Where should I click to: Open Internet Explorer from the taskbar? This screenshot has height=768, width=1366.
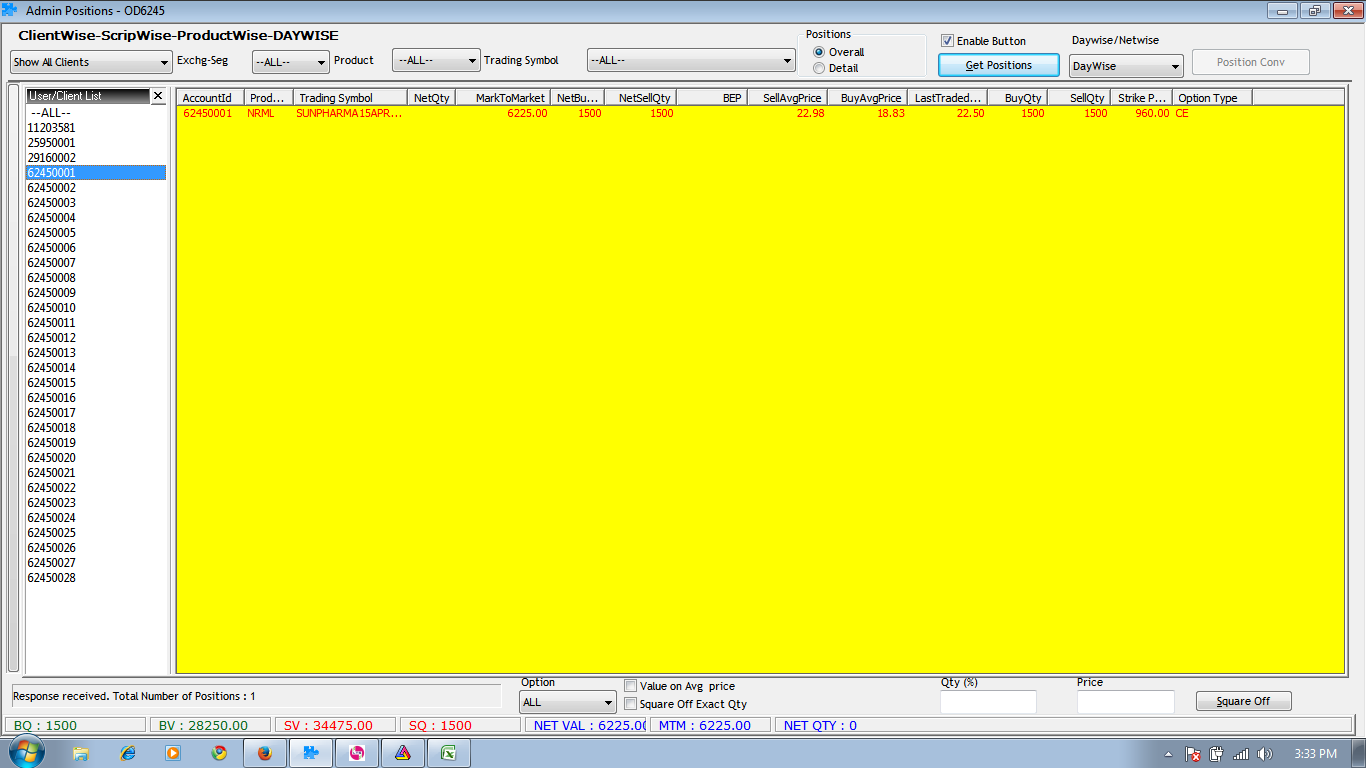(x=127, y=753)
